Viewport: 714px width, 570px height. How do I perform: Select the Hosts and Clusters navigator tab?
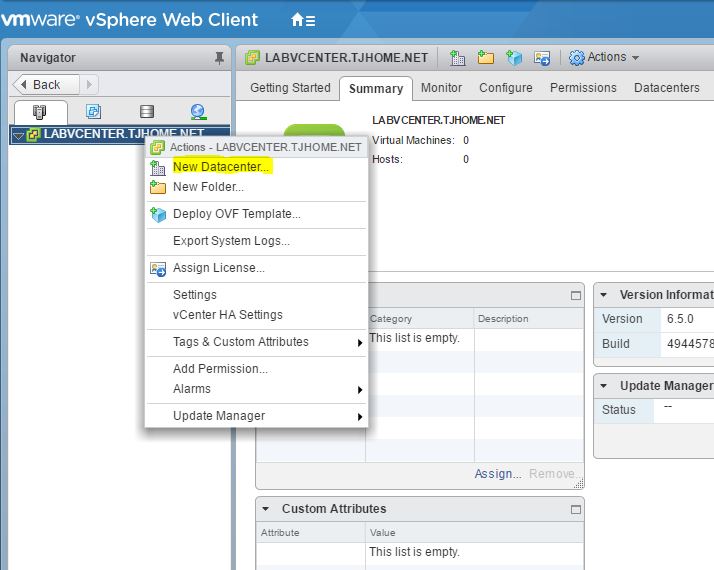pyautogui.click(x=40, y=112)
